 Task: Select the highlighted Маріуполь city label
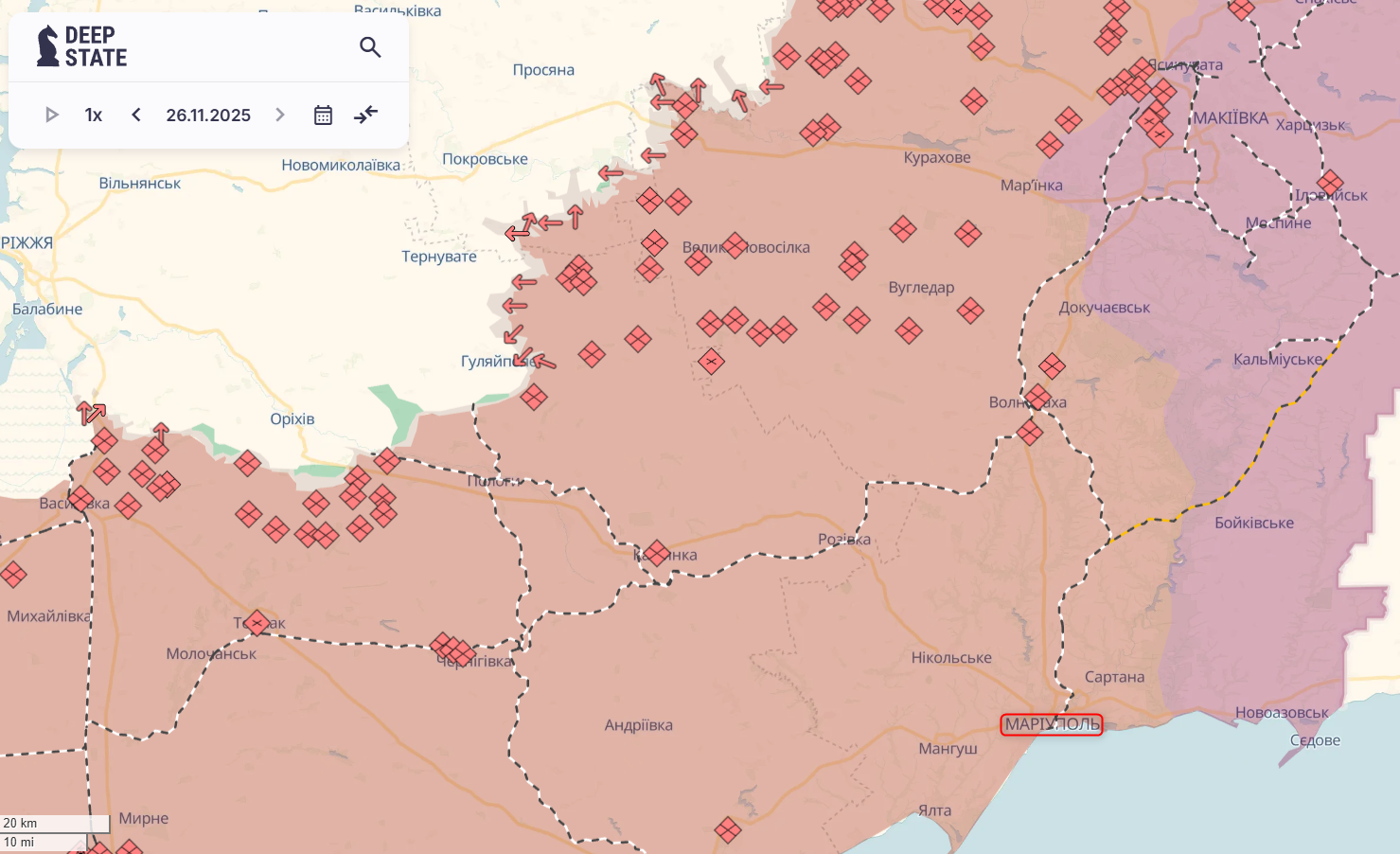tap(1052, 724)
